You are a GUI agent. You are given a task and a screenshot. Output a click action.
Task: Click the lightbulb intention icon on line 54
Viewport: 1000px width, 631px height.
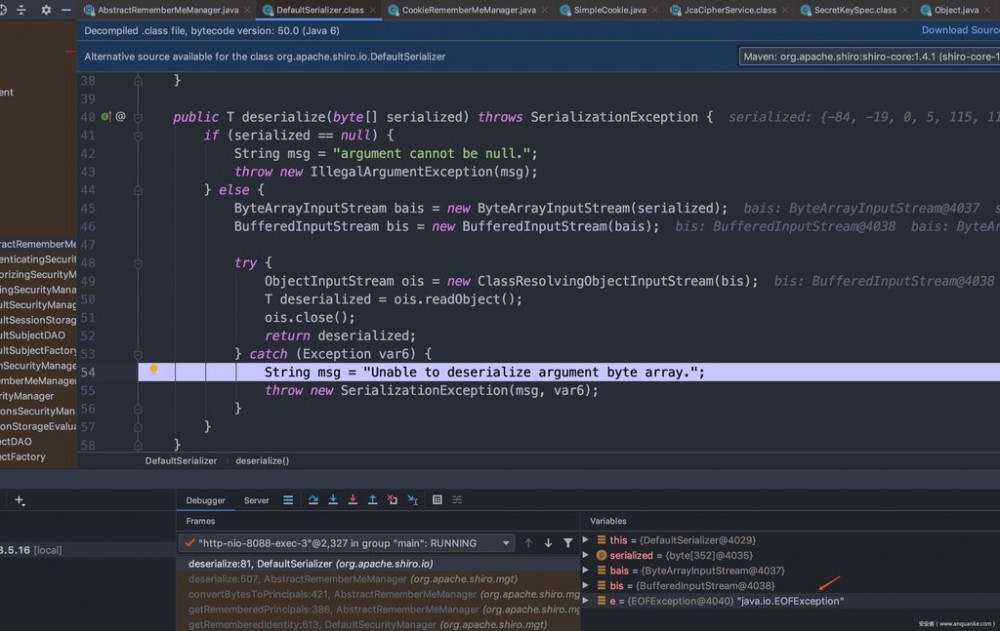[153, 371]
